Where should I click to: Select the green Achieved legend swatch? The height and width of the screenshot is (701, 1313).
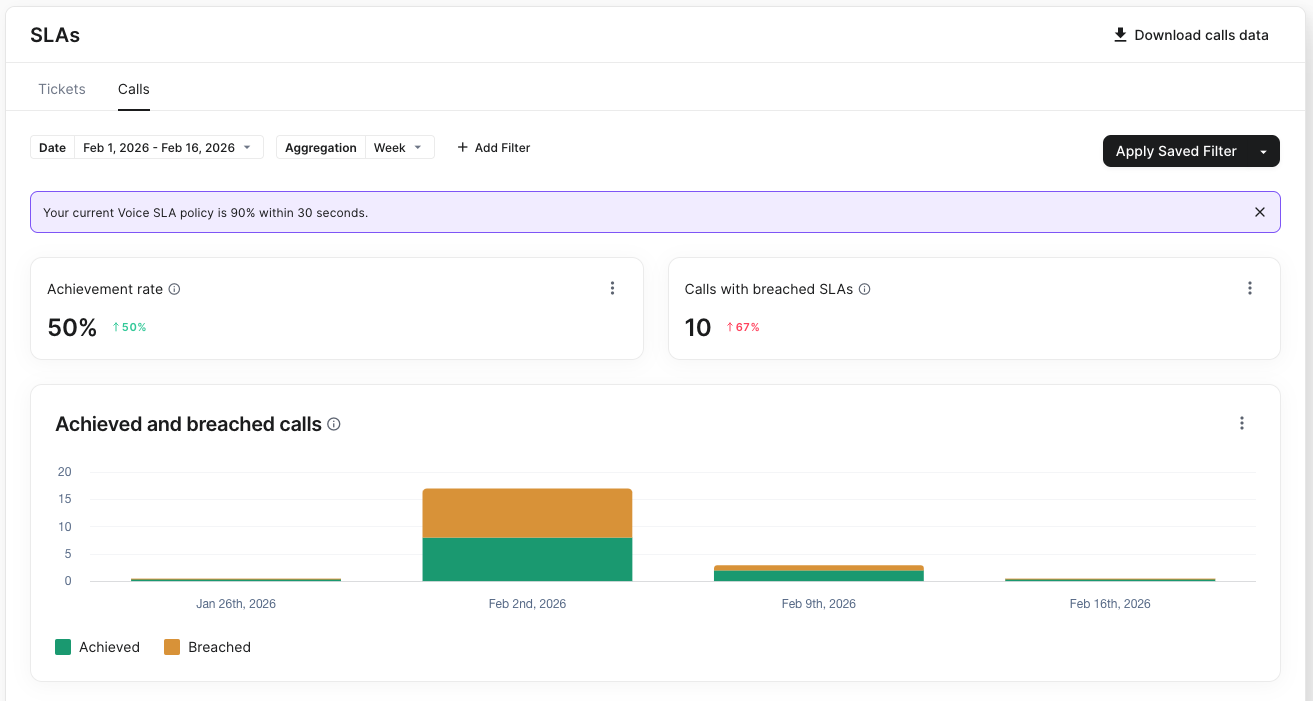pos(63,647)
